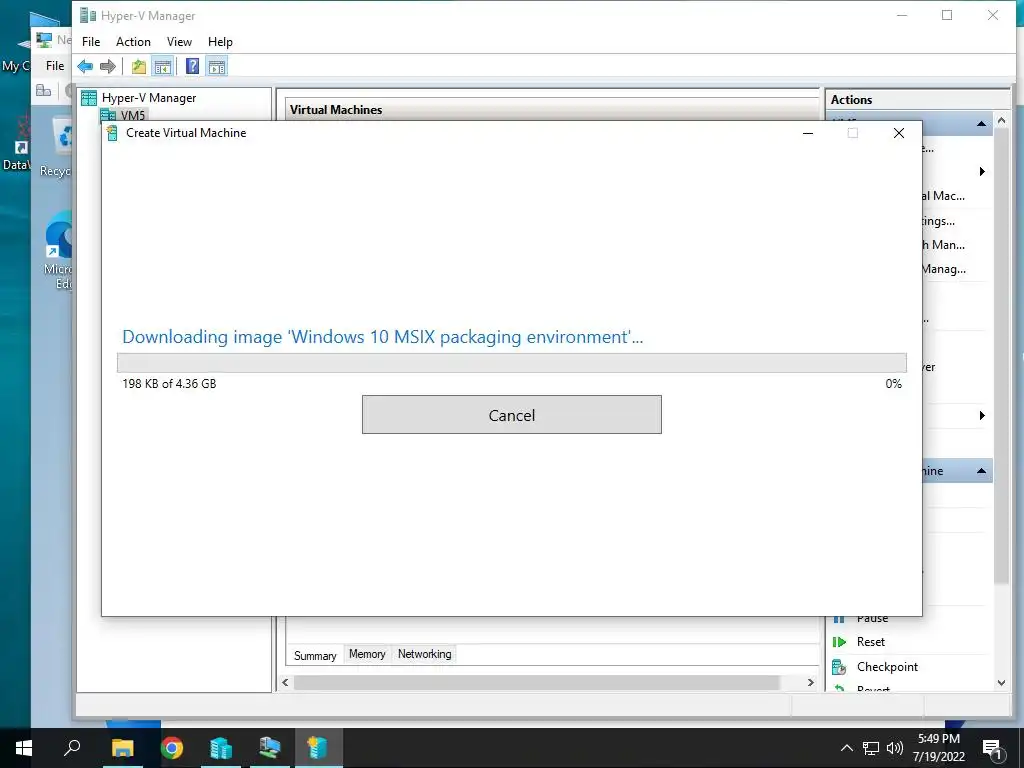This screenshot has width=1024, height=768.
Task: Show hidden system tray icons
Action: (x=846, y=748)
